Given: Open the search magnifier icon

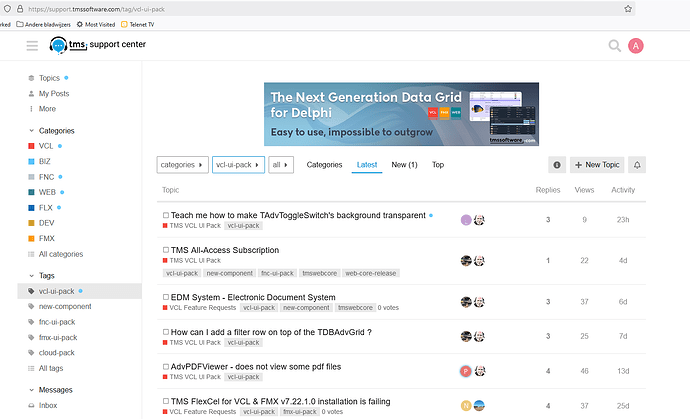Looking at the screenshot, I should (614, 46).
